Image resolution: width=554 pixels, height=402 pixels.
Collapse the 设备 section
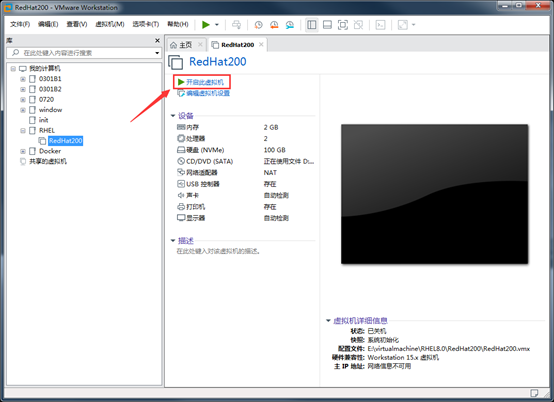173,116
